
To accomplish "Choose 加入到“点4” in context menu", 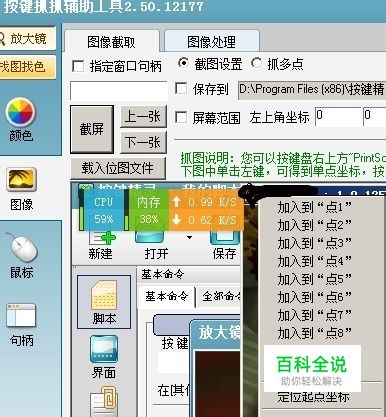I will coord(315,261).
